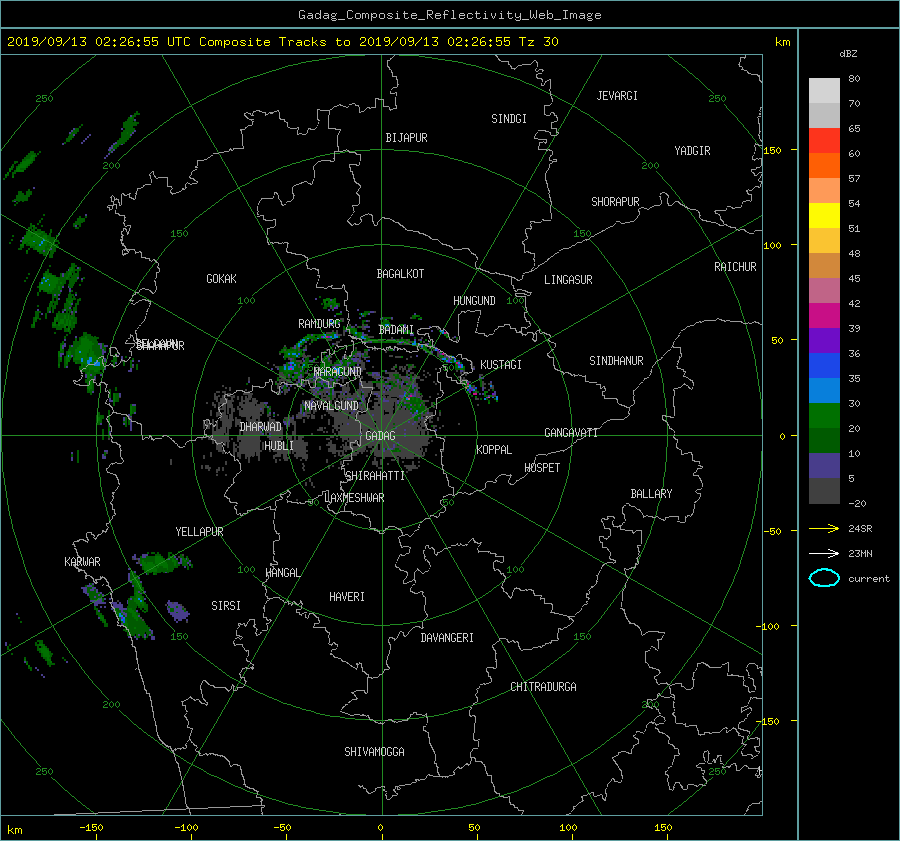This screenshot has width=900, height=841.
Task: Click the SIRSI city label
Action: point(226,606)
